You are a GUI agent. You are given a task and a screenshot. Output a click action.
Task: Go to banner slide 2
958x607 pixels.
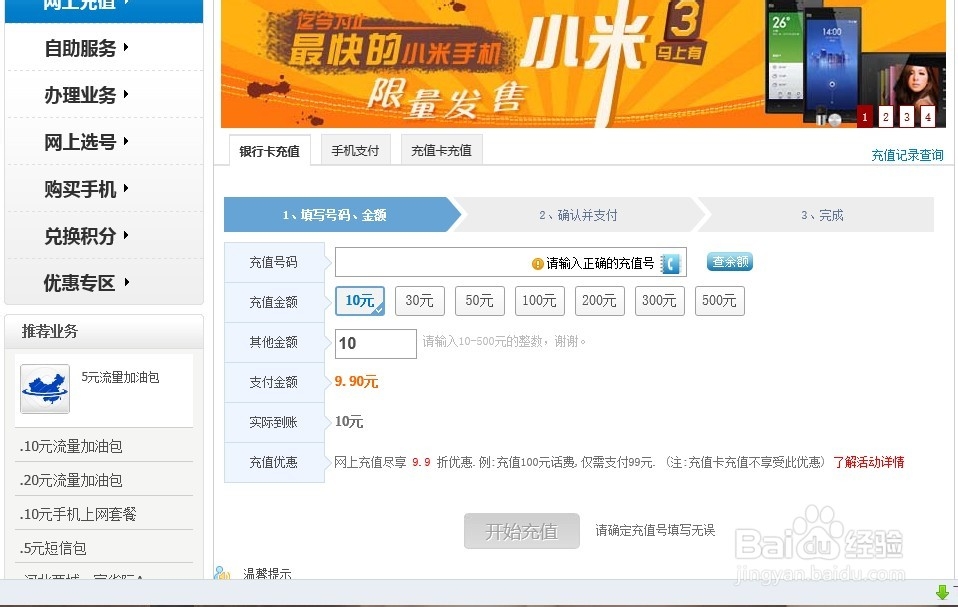(885, 116)
